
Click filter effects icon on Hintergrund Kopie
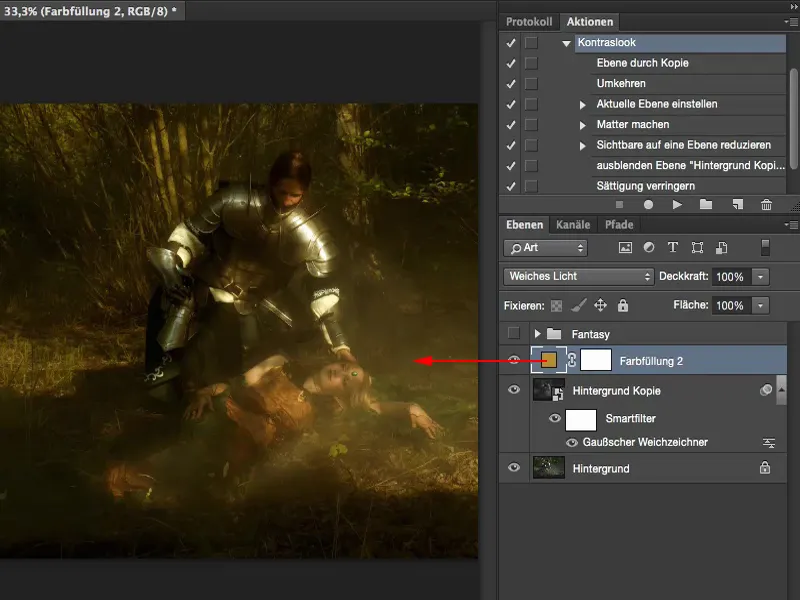coord(766,390)
